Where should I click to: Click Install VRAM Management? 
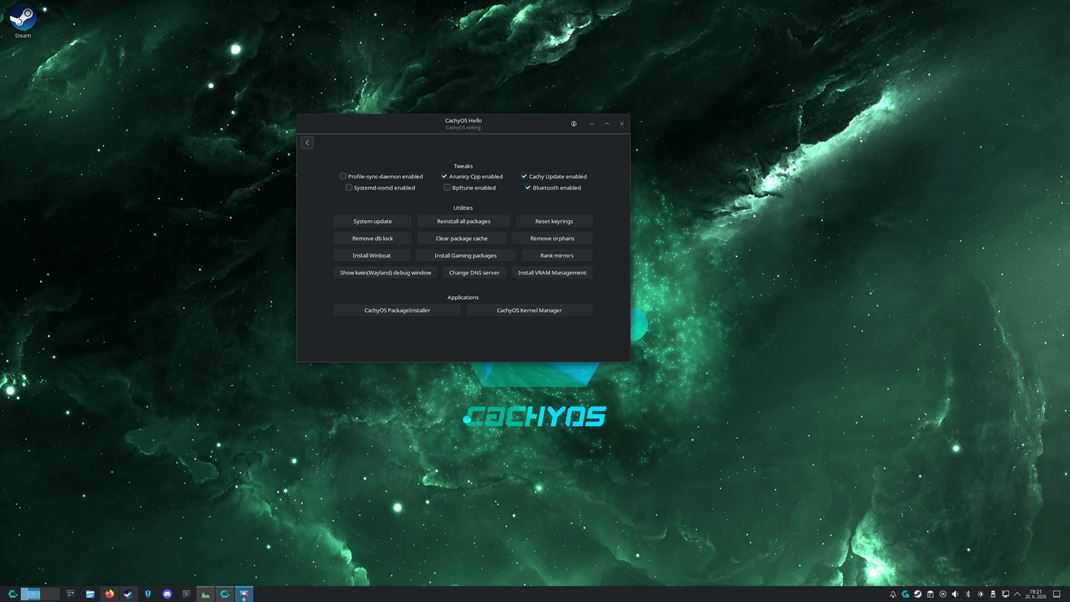tap(552, 272)
